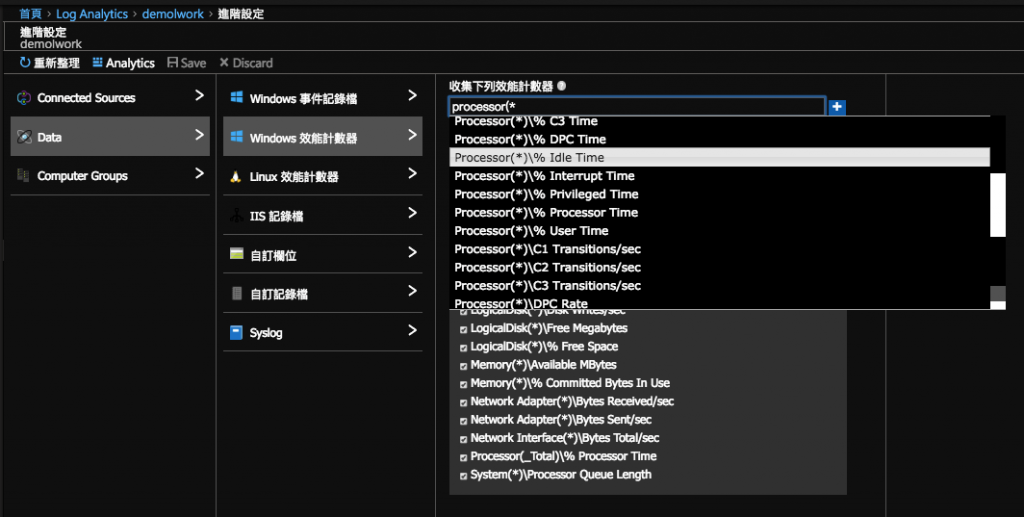Expand the Windows 效能計數器 chevron
The image size is (1024, 517).
click(412, 135)
